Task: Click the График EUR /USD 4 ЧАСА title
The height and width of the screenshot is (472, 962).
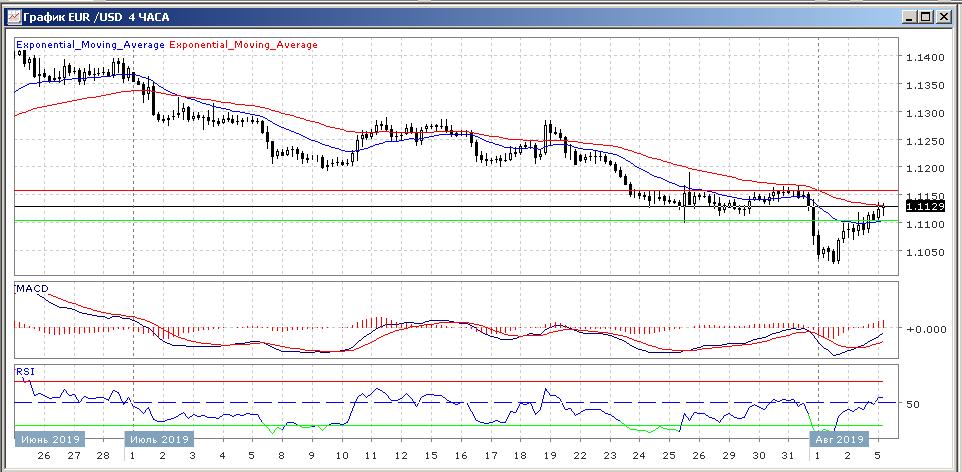Action: coord(96,16)
